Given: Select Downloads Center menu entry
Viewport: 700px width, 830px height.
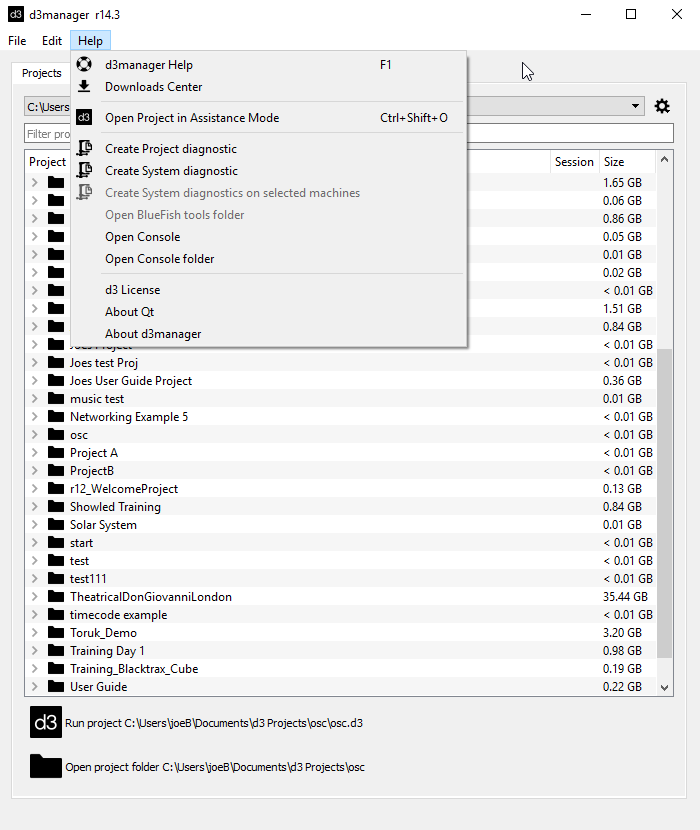Looking at the screenshot, I should (x=269, y=87).
